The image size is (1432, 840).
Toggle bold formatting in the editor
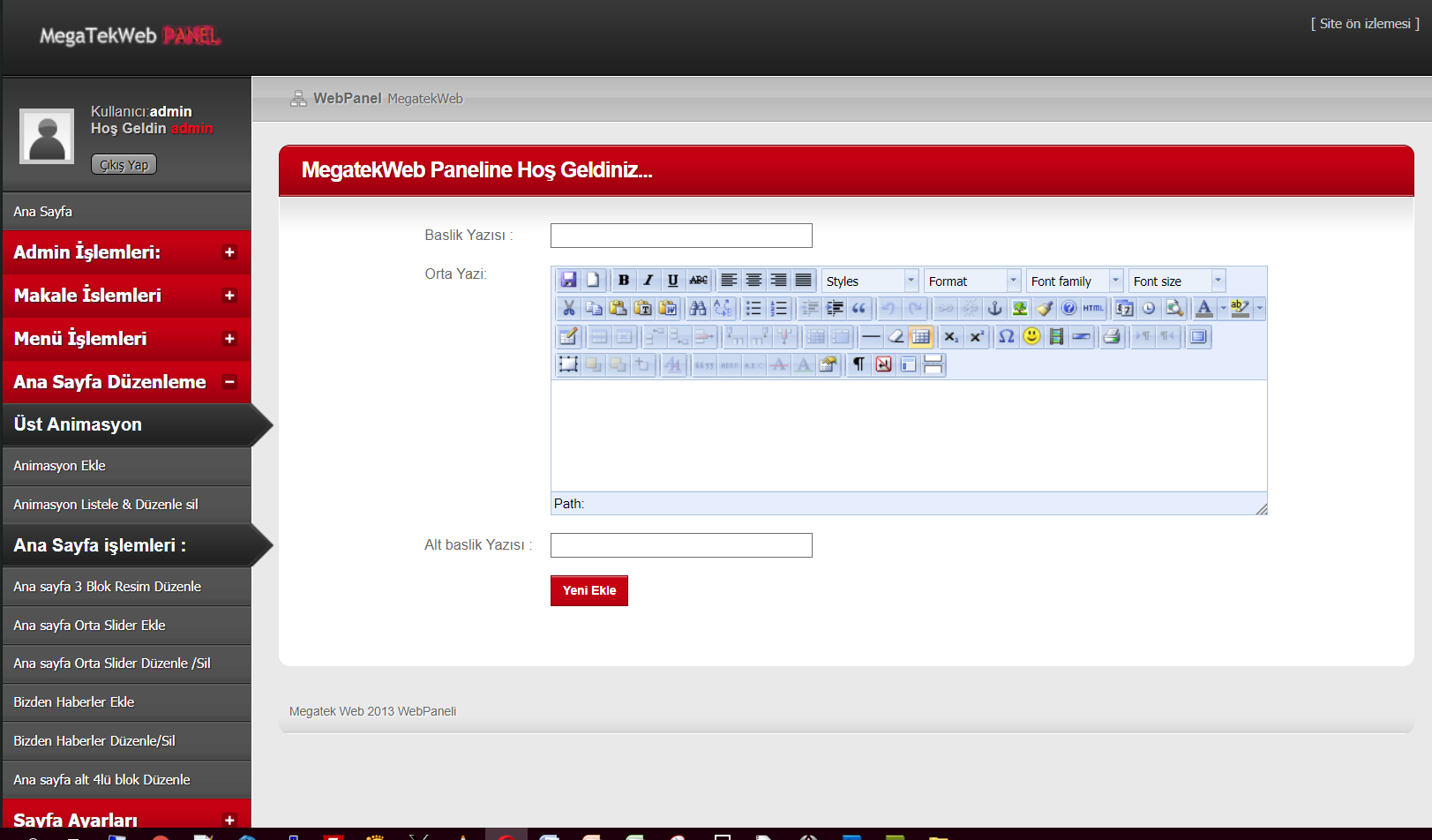[624, 281]
